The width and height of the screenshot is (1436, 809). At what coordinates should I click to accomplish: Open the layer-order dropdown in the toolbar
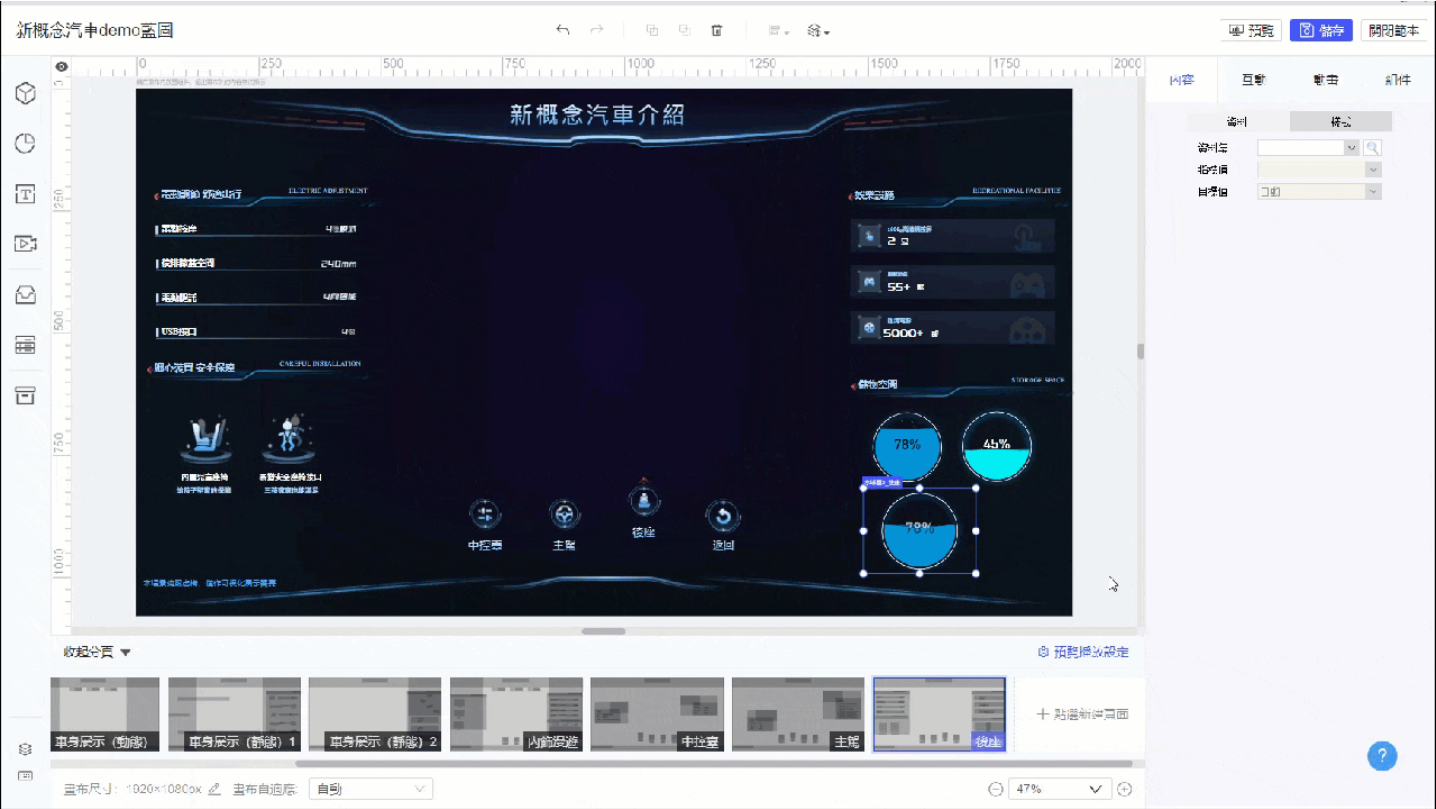point(819,31)
